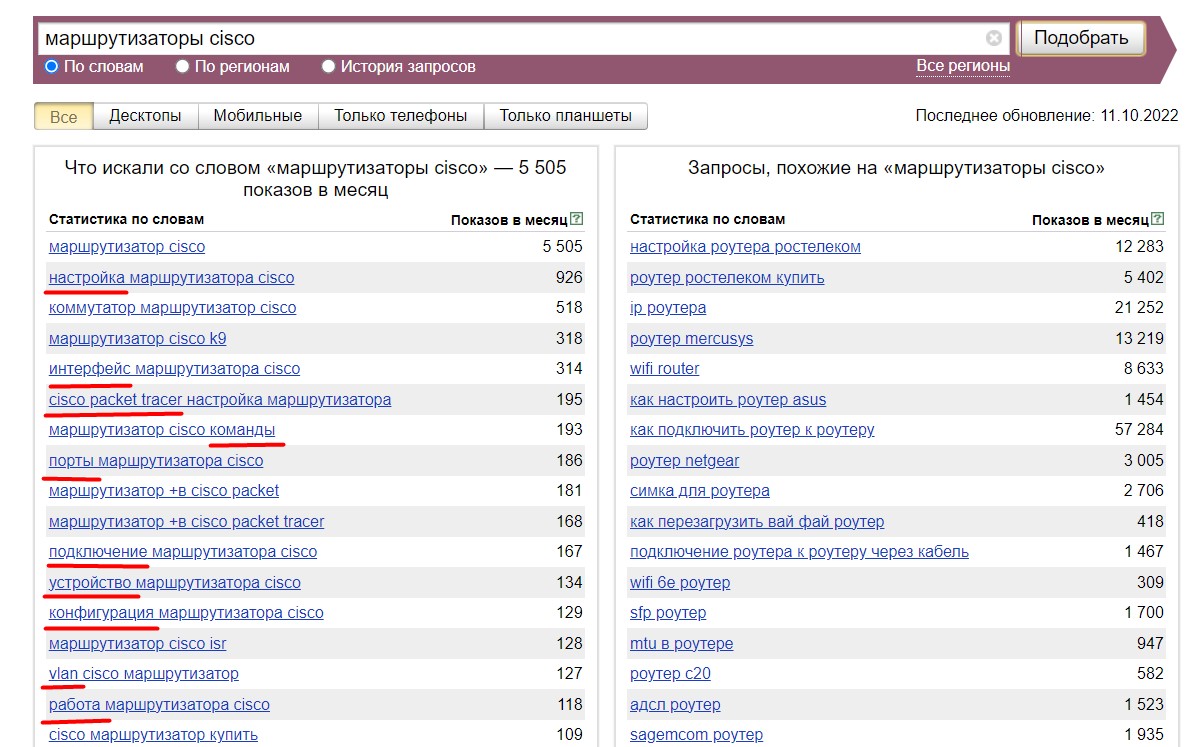
Task: Open 'cisco packet tracer настройка маршрутизатора' query
Action: (220, 400)
